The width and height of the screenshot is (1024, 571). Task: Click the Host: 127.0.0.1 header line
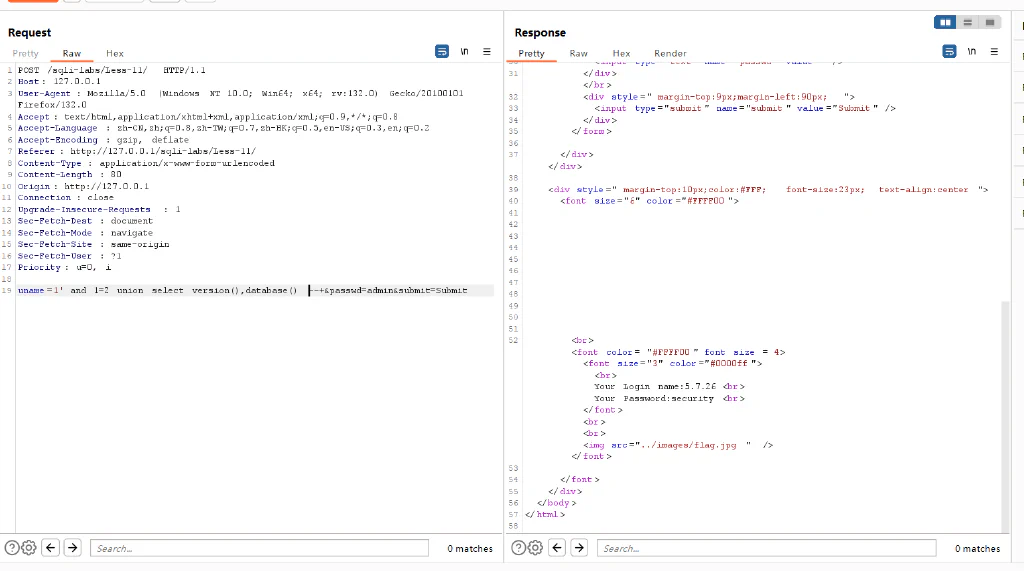point(59,82)
